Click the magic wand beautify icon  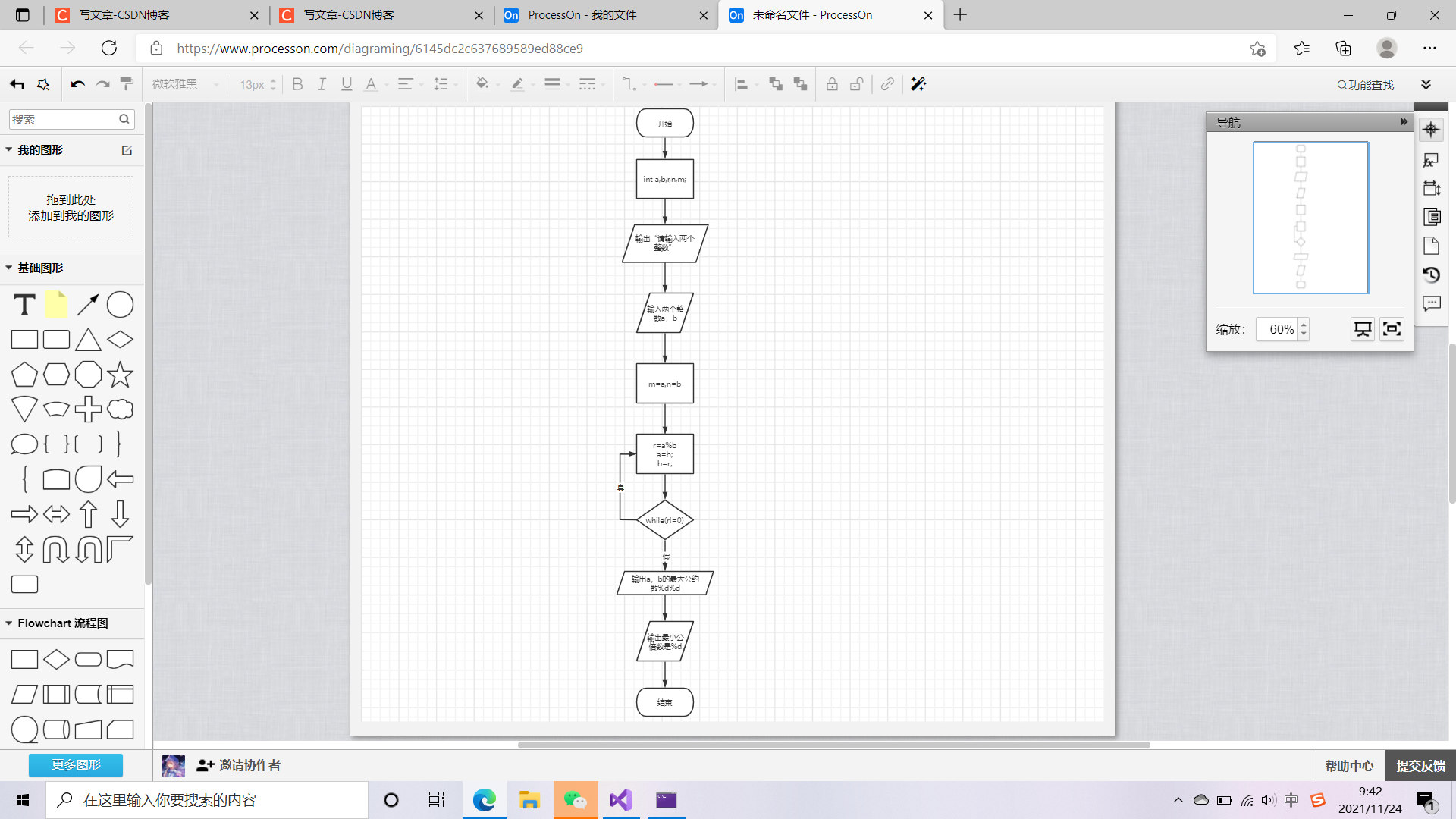pos(918,84)
